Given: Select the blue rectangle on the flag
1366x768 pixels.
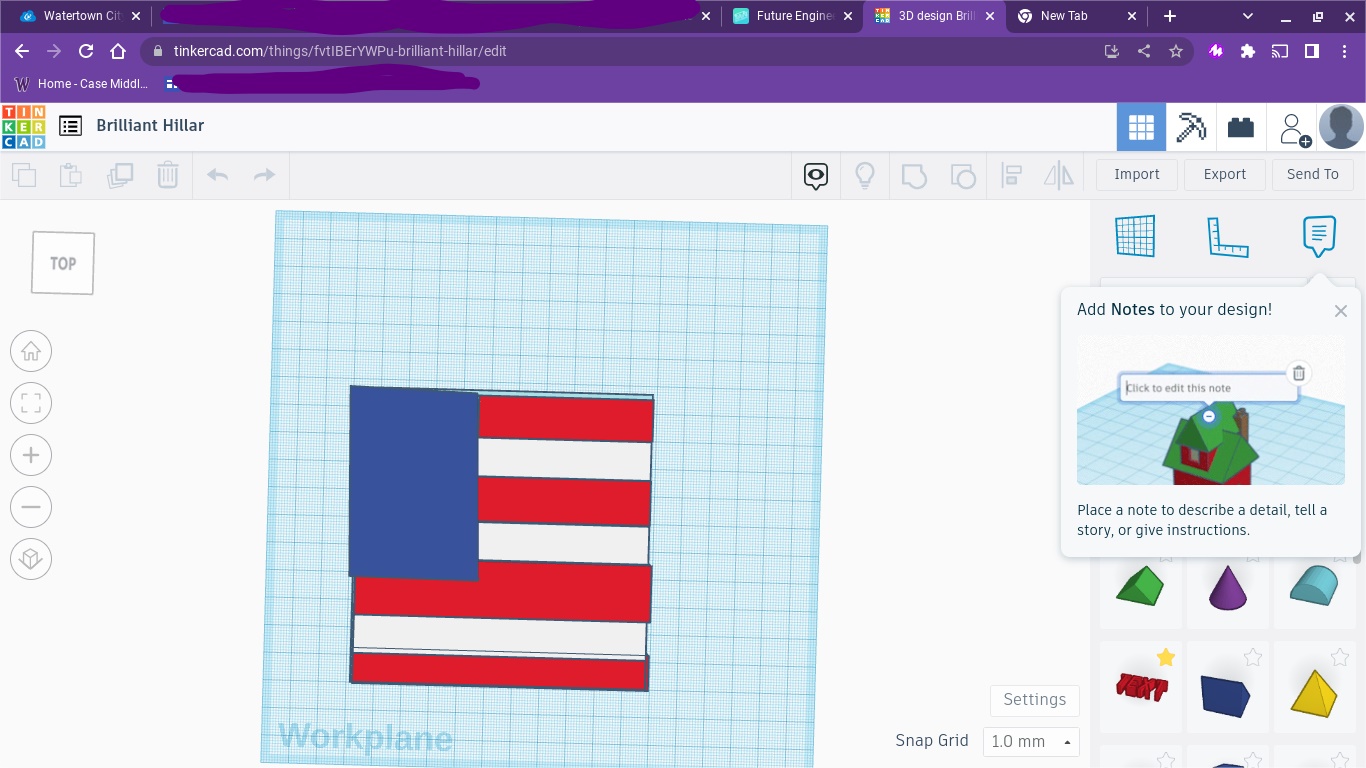Looking at the screenshot, I should coord(414,483).
